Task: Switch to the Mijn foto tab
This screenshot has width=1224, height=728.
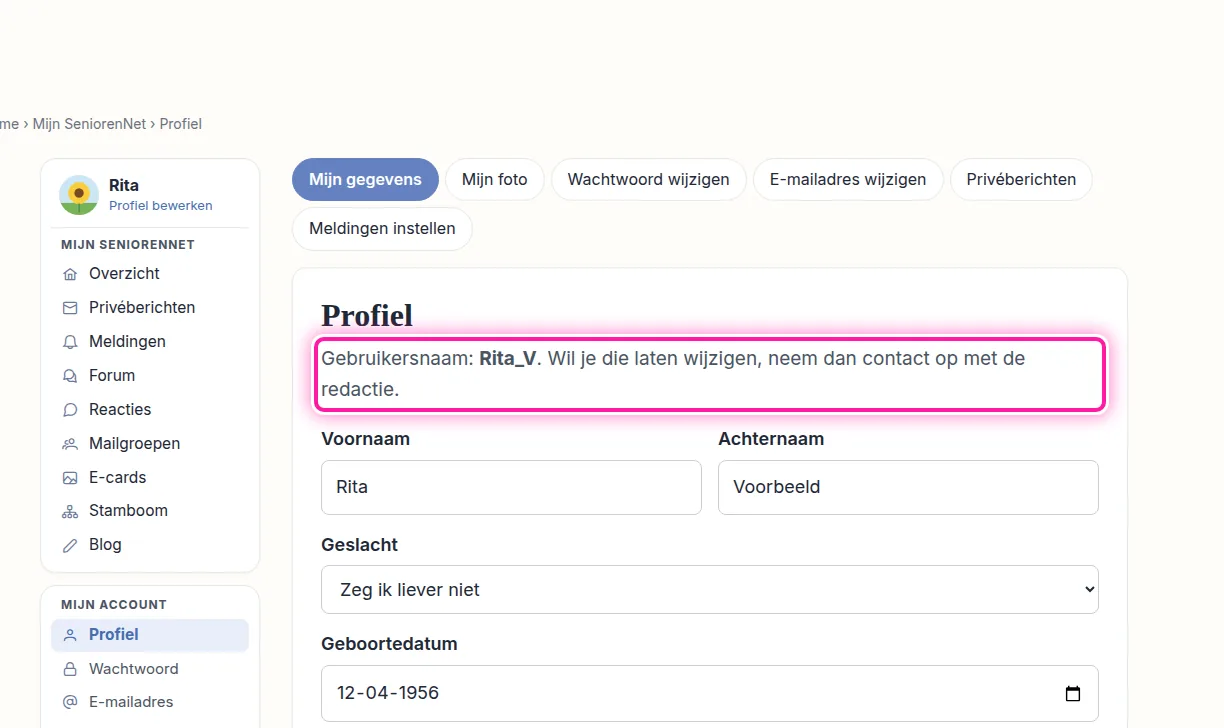Action: click(494, 180)
